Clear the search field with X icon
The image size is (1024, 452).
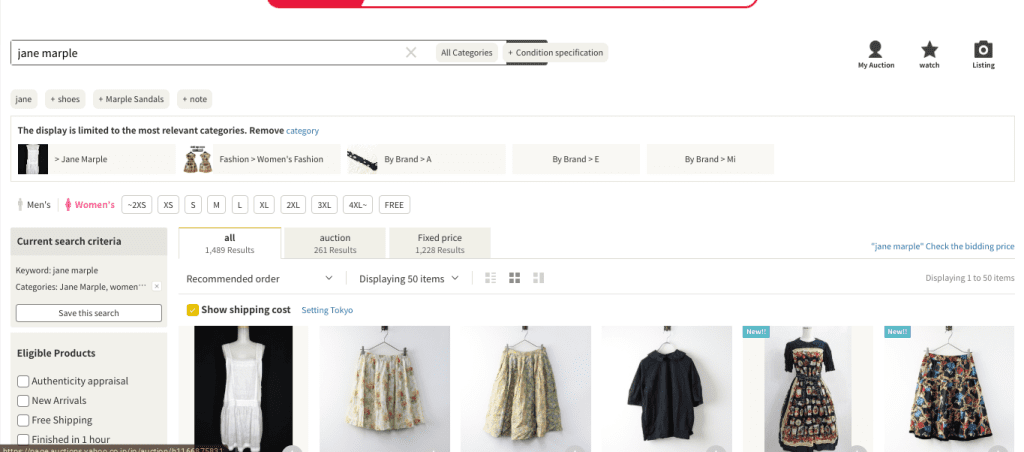point(411,53)
